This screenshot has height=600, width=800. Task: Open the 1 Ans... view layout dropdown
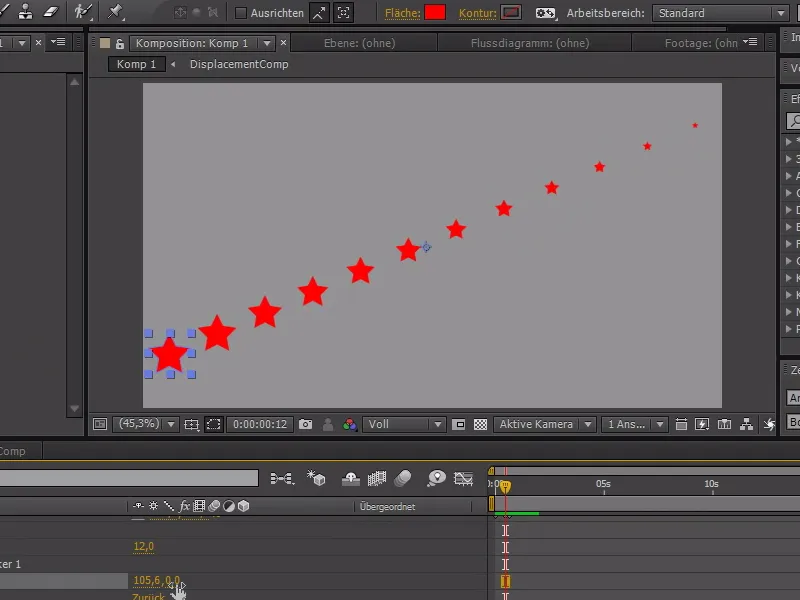click(634, 424)
